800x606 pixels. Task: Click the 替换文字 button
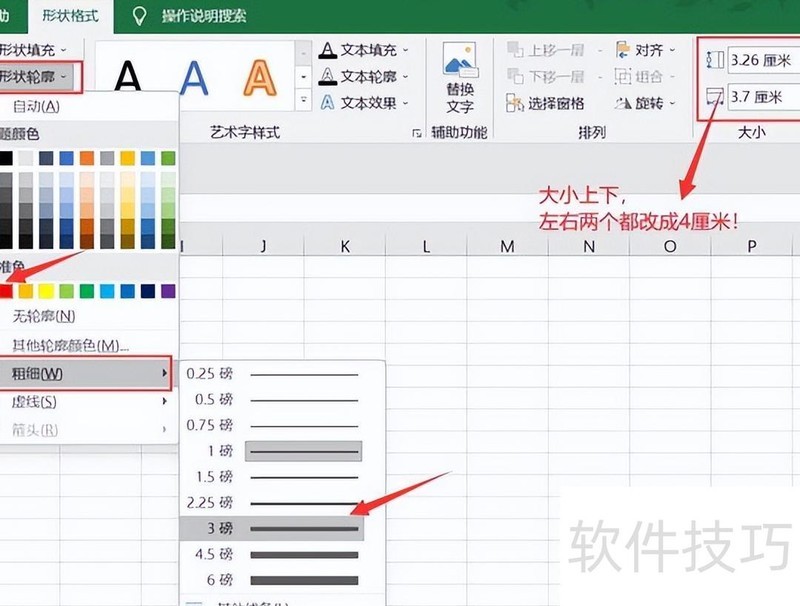(460, 78)
